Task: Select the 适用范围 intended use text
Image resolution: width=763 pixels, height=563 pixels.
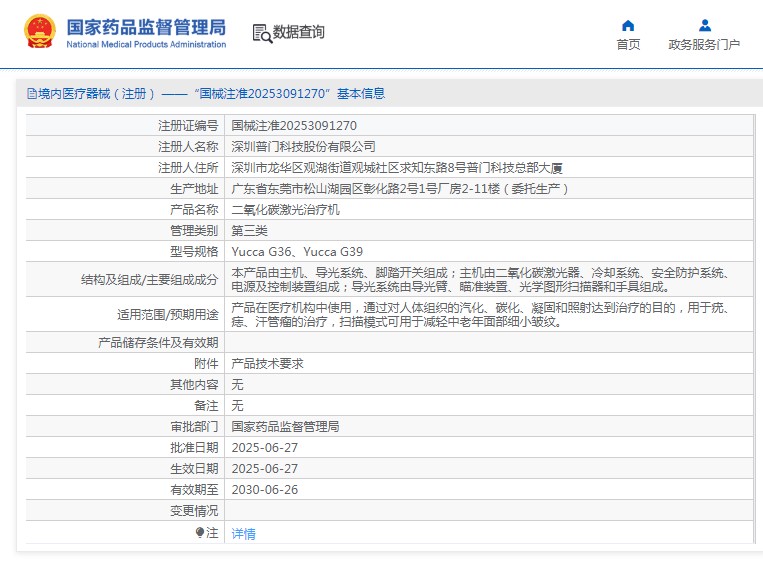Action: pyautogui.click(x=480, y=315)
